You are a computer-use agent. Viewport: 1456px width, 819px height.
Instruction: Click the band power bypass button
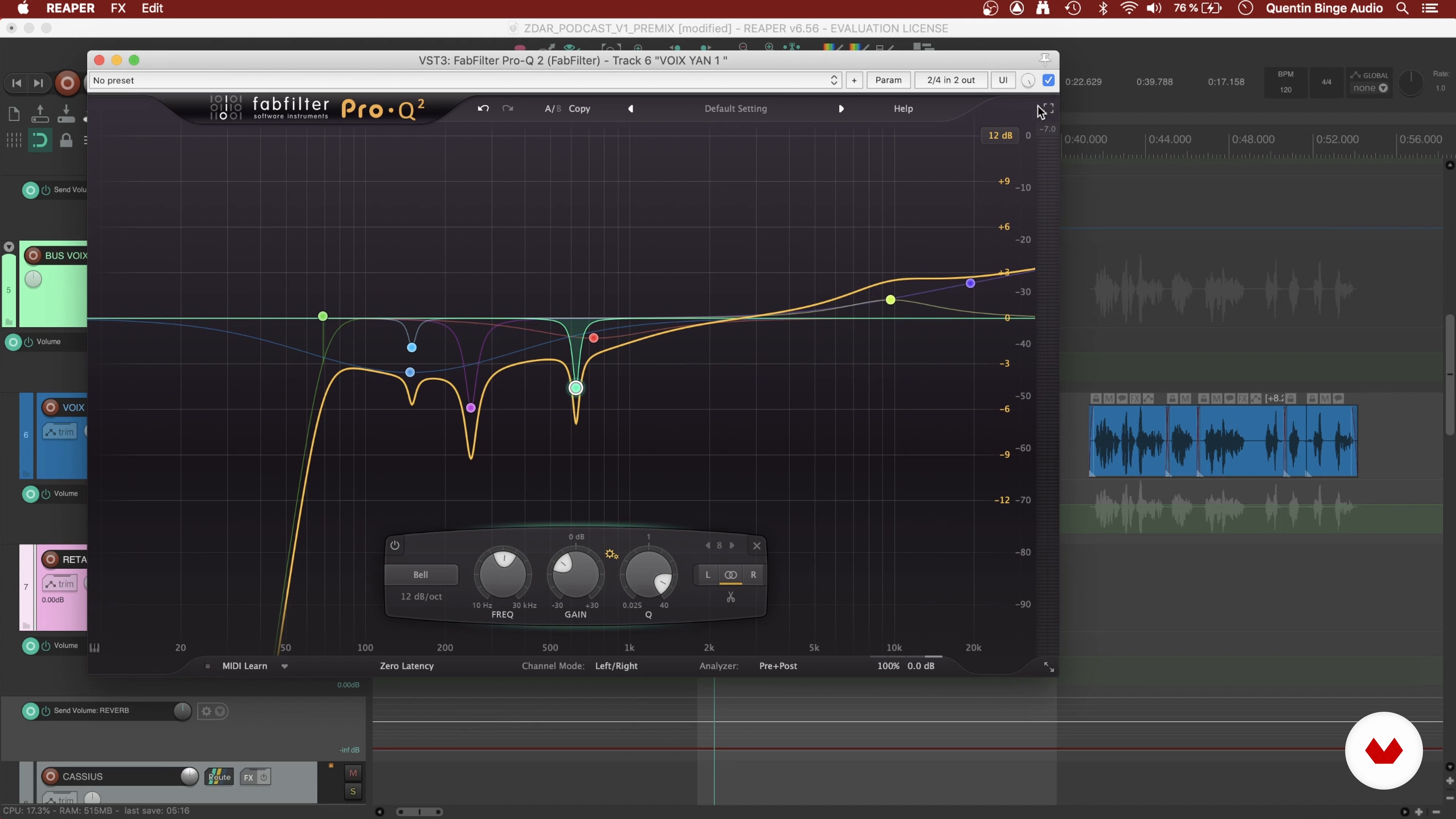point(394,546)
